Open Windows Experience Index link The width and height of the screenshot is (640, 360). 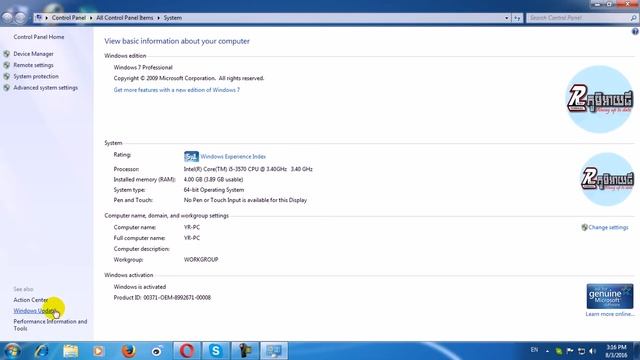click(233, 157)
